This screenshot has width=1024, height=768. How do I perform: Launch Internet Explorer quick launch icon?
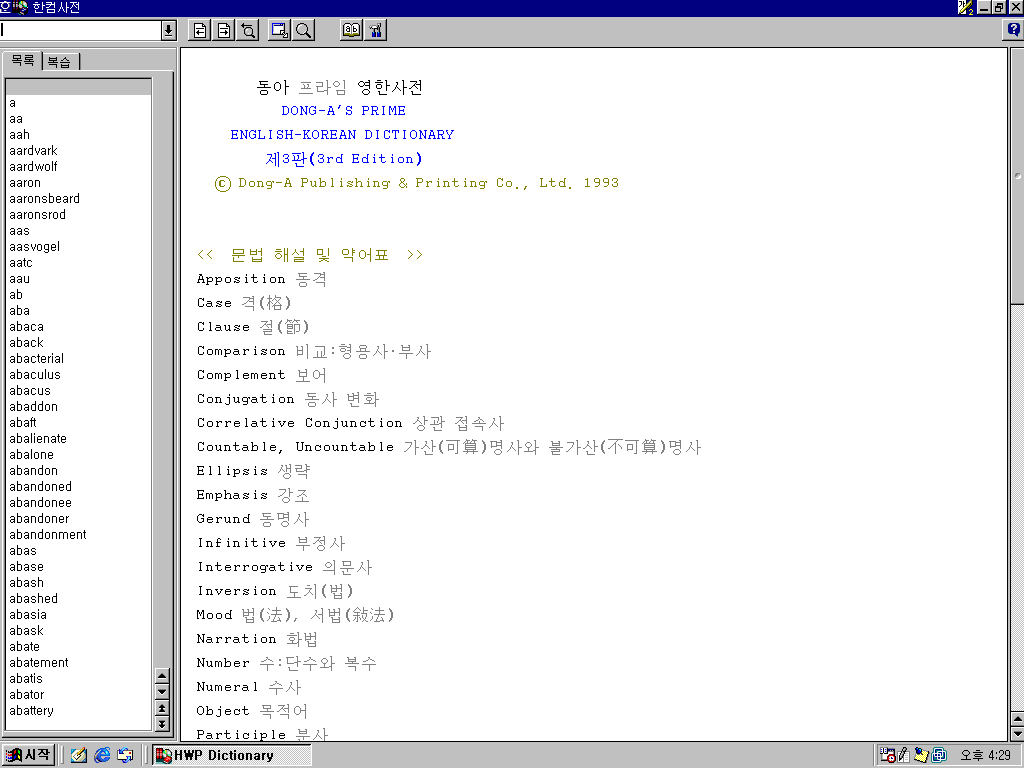(x=102, y=756)
